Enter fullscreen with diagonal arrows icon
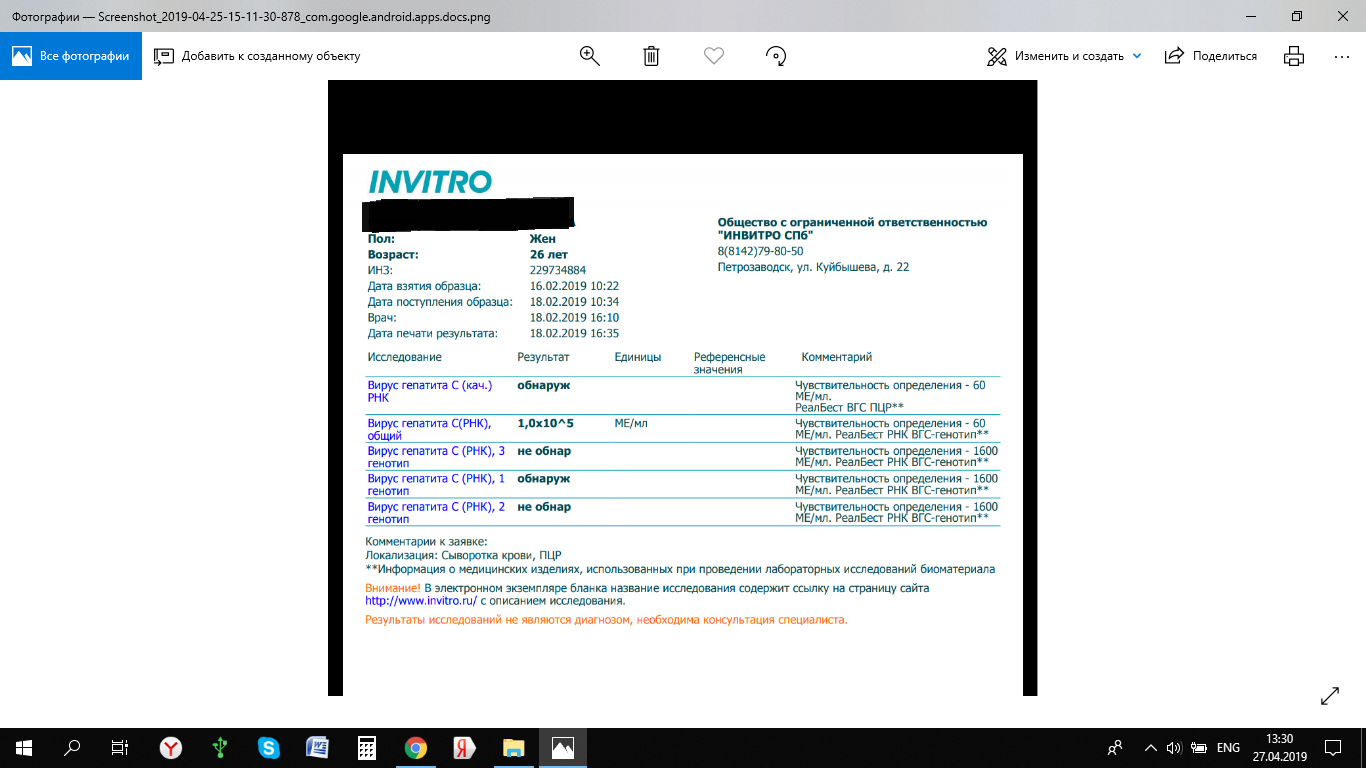Viewport: 1366px width, 768px height. 1330,696
